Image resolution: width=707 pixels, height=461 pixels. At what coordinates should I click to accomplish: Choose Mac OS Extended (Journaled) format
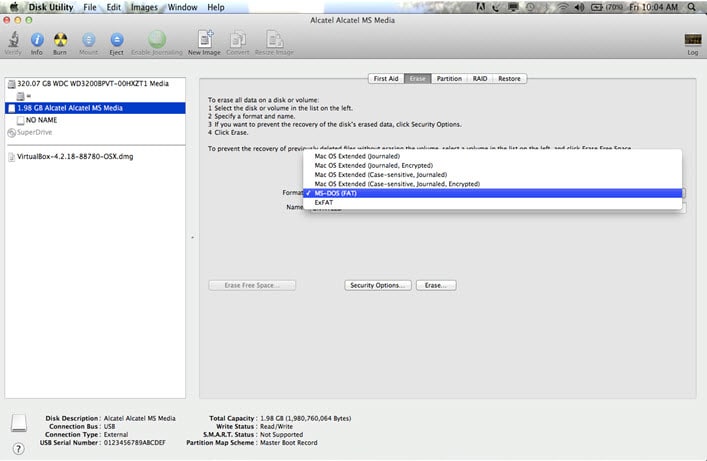[492, 156]
